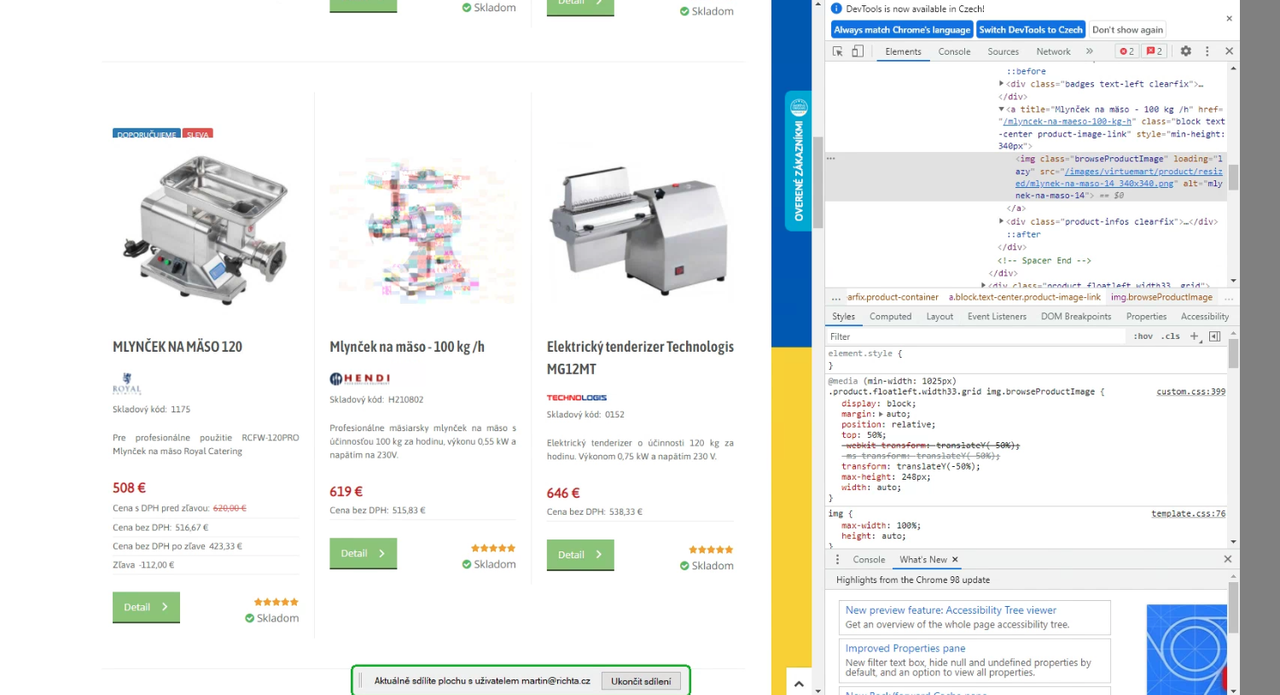Click Detail button for Mlynček na mäso 120
This screenshot has height=695, width=1280.
click(x=146, y=607)
